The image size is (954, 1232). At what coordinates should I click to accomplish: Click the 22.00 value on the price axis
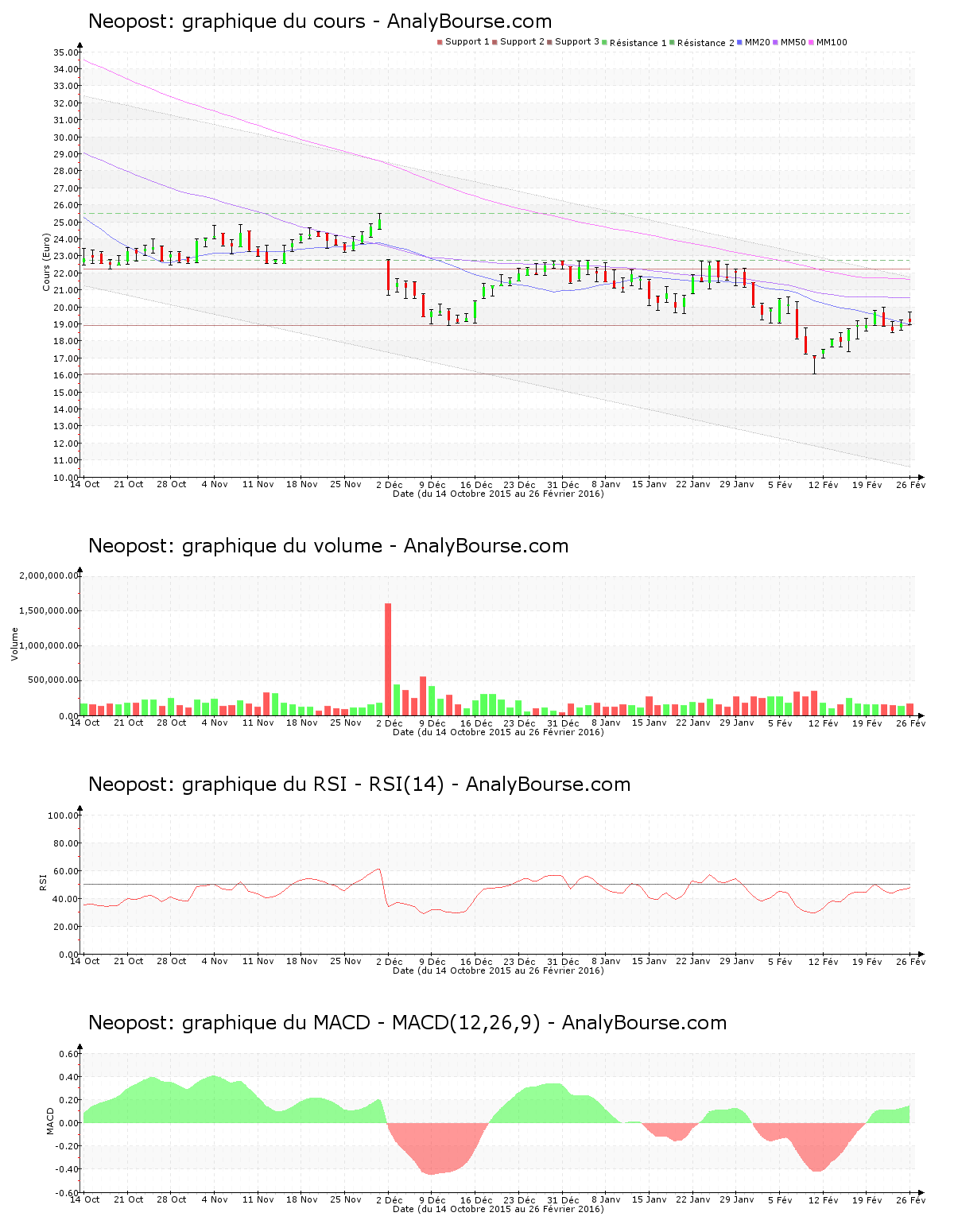pyautogui.click(x=66, y=273)
